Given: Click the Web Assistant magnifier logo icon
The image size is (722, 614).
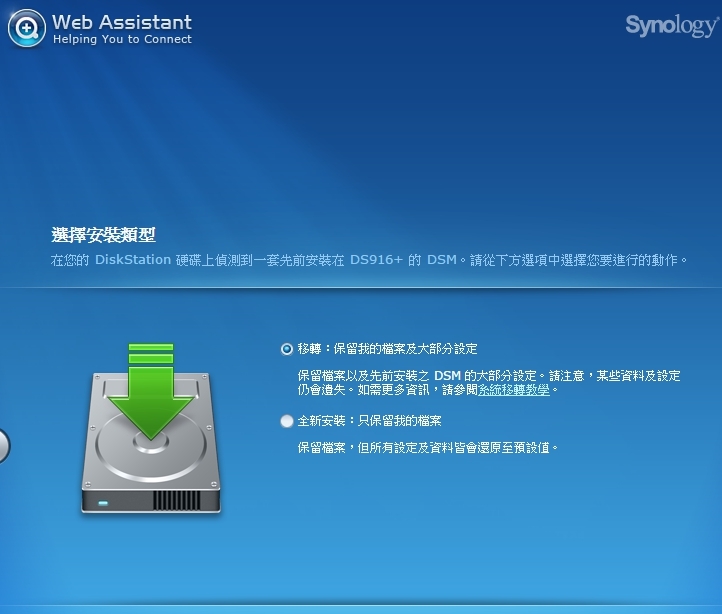Looking at the screenshot, I should (x=27, y=28).
